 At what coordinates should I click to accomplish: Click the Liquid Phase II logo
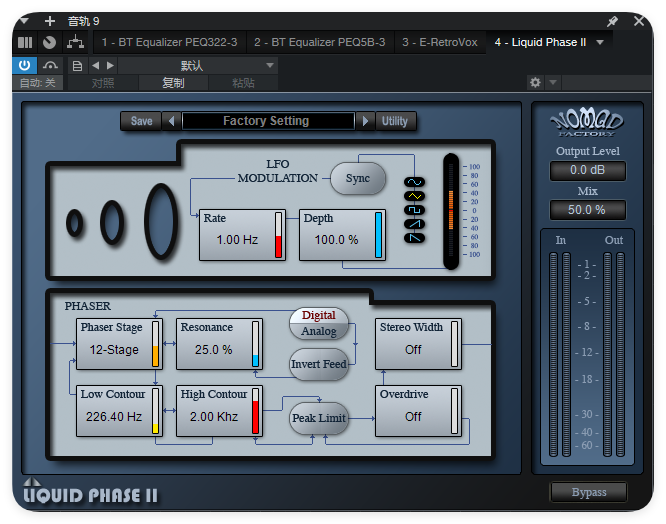(90, 492)
